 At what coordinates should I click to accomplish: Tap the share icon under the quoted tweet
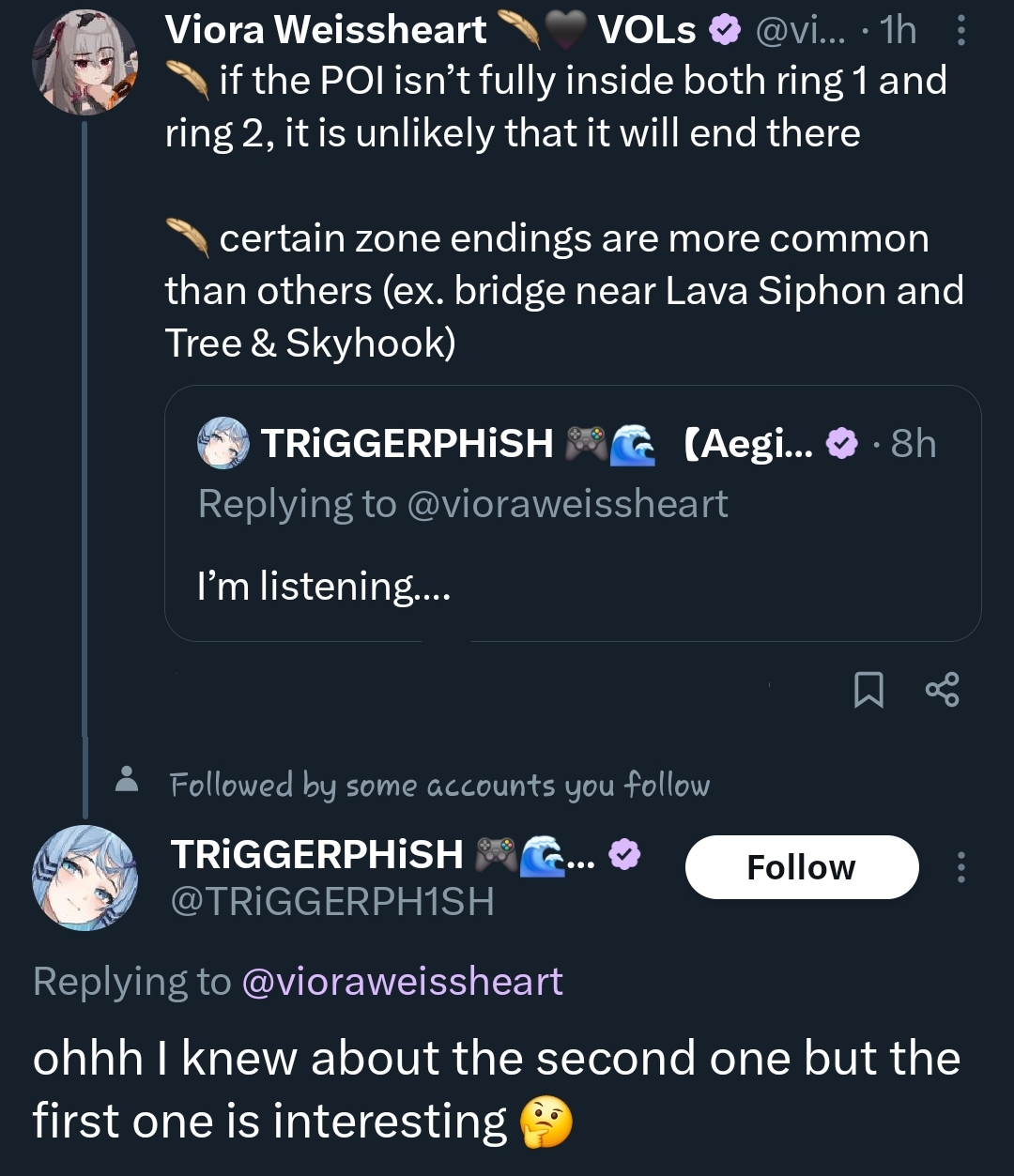pyautogui.click(x=942, y=690)
